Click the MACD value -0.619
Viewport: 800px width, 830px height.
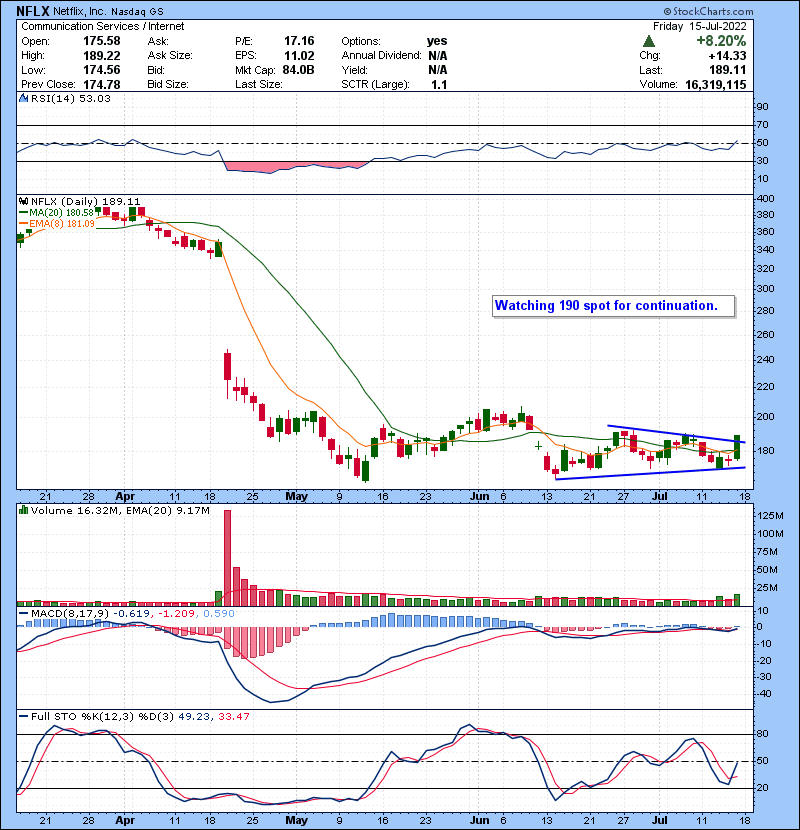tap(132, 614)
